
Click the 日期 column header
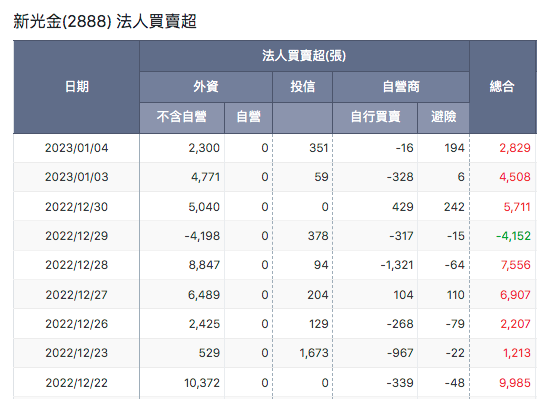coord(77,87)
